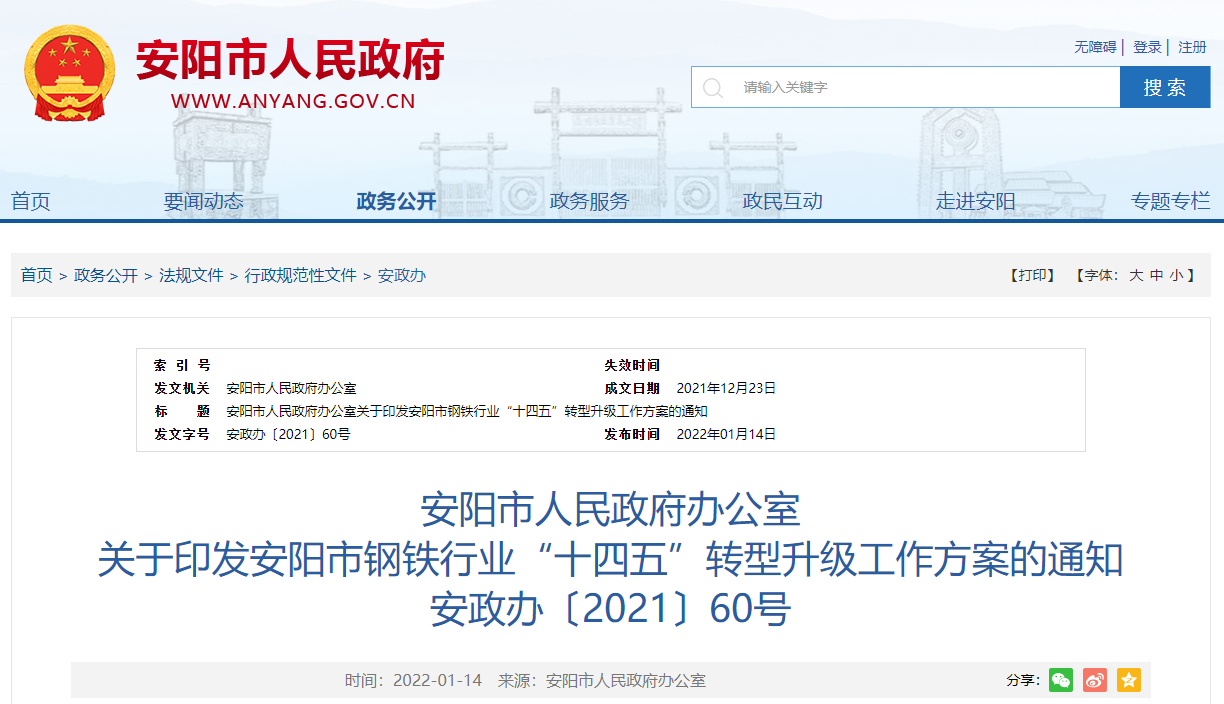This screenshot has width=1224, height=704.
Task: Share article via Weibo icon
Action: pos(1095,680)
